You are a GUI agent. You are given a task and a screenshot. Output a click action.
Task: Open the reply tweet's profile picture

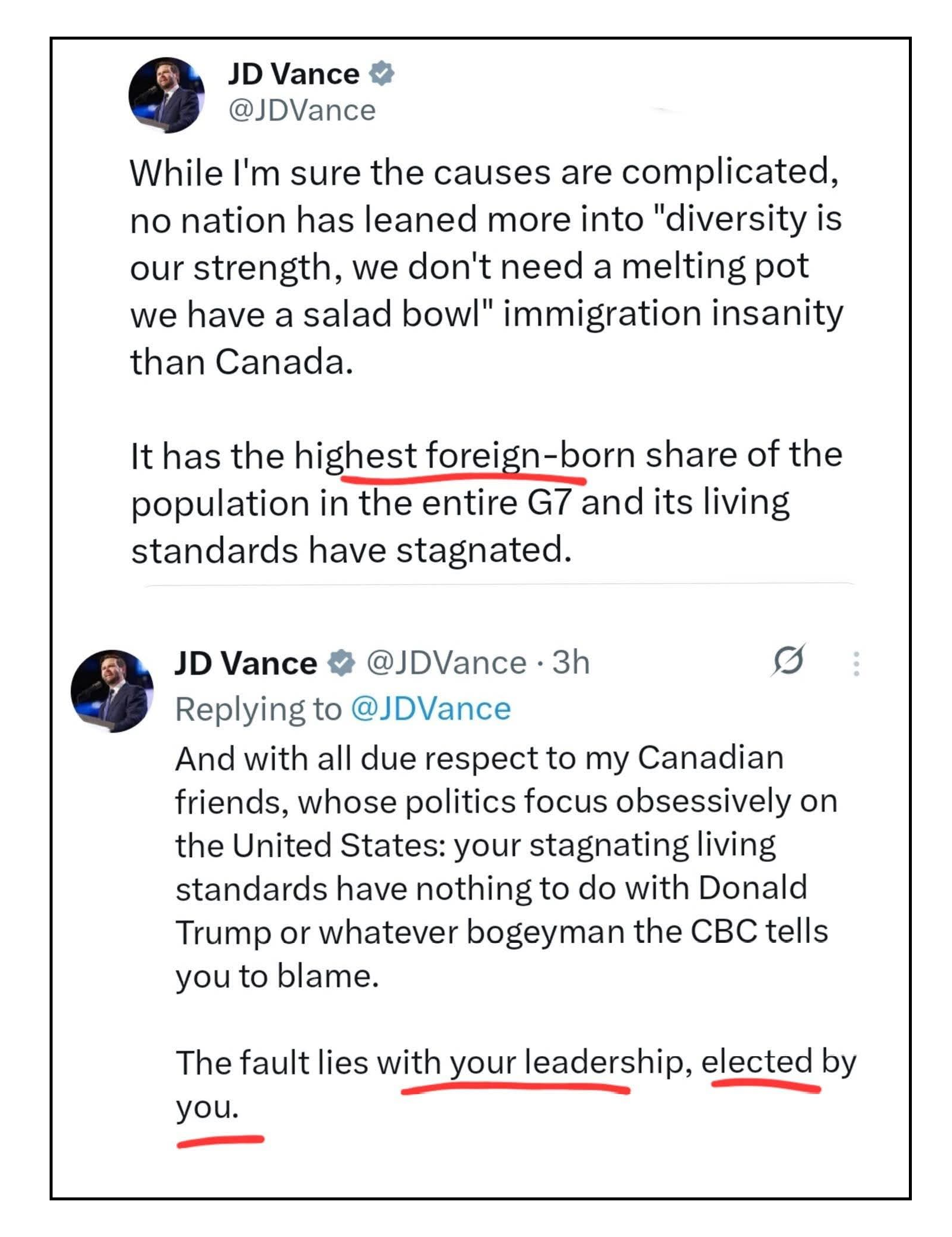click(x=112, y=691)
